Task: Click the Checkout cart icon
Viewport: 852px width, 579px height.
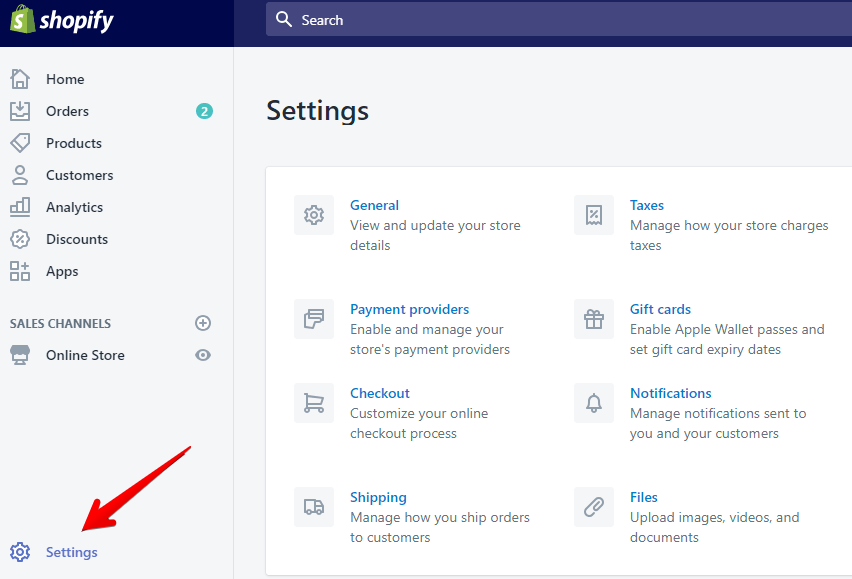Action: tap(314, 403)
